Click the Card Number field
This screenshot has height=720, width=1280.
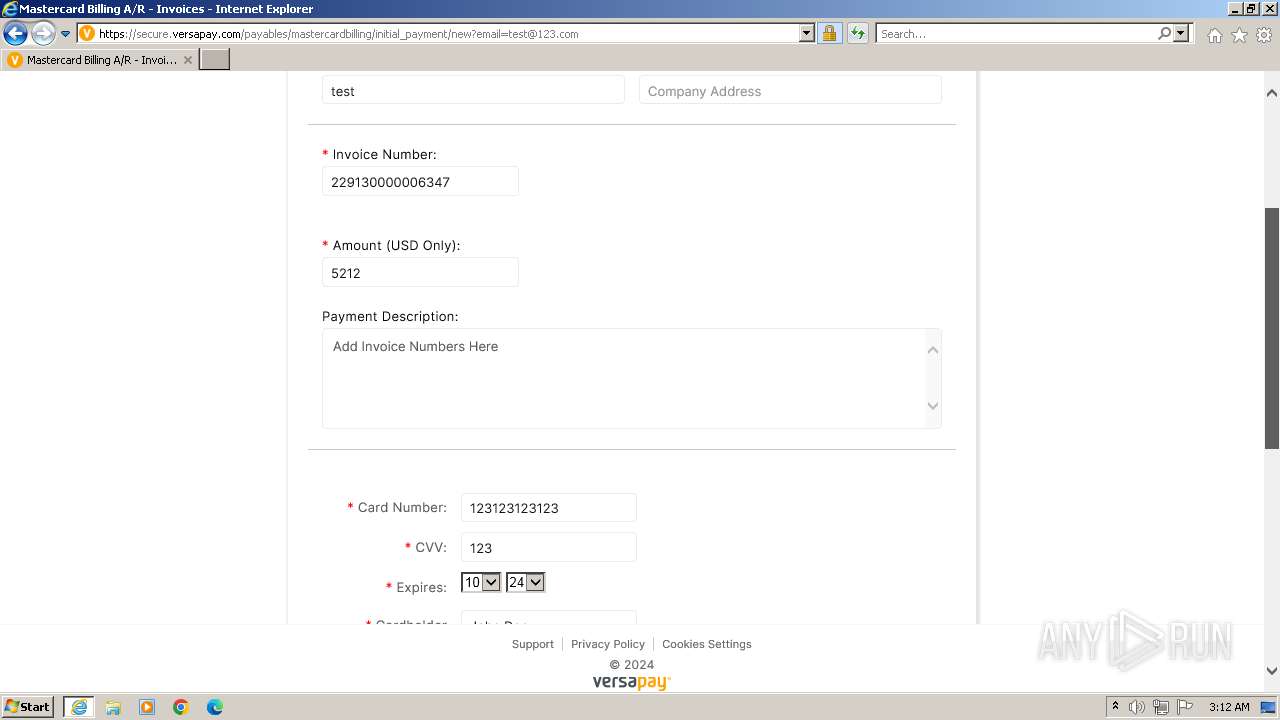(x=548, y=507)
